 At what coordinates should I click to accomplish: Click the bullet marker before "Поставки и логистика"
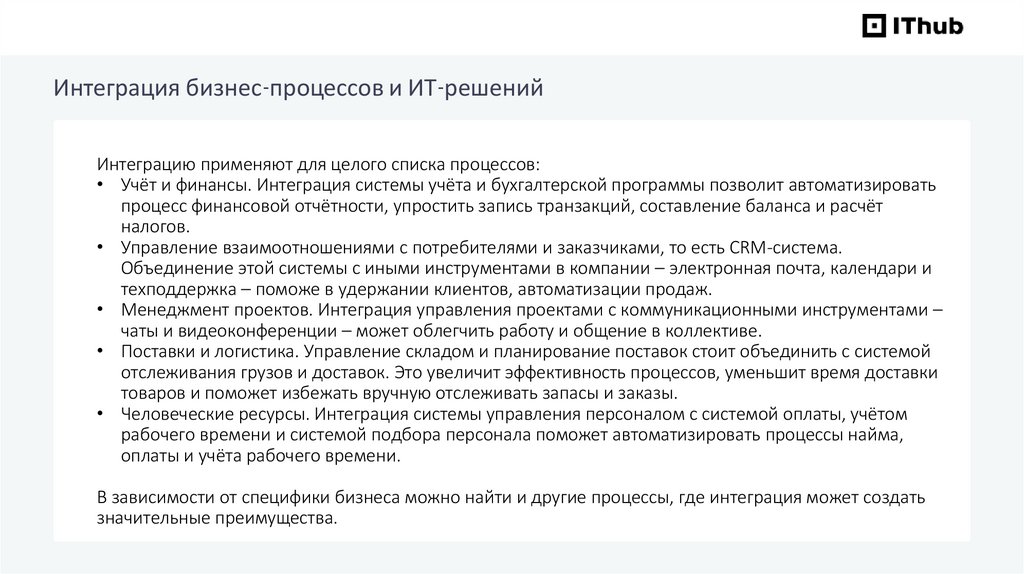(101, 352)
